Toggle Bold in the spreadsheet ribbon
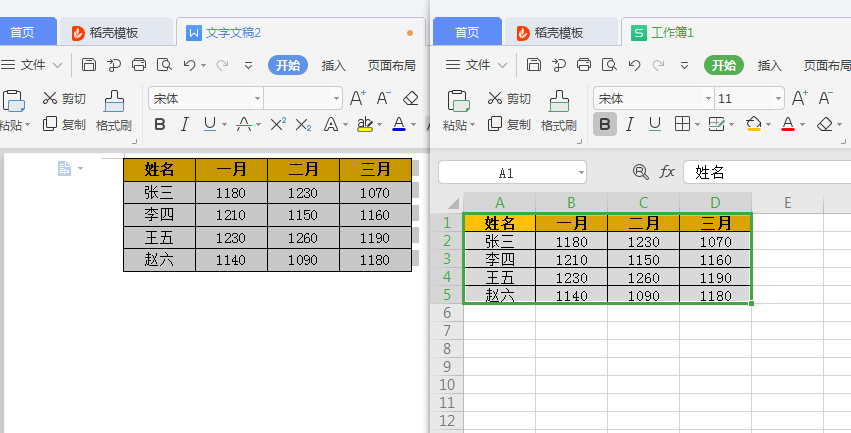The width and height of the screenshot is (851, 433). [604, 125]
